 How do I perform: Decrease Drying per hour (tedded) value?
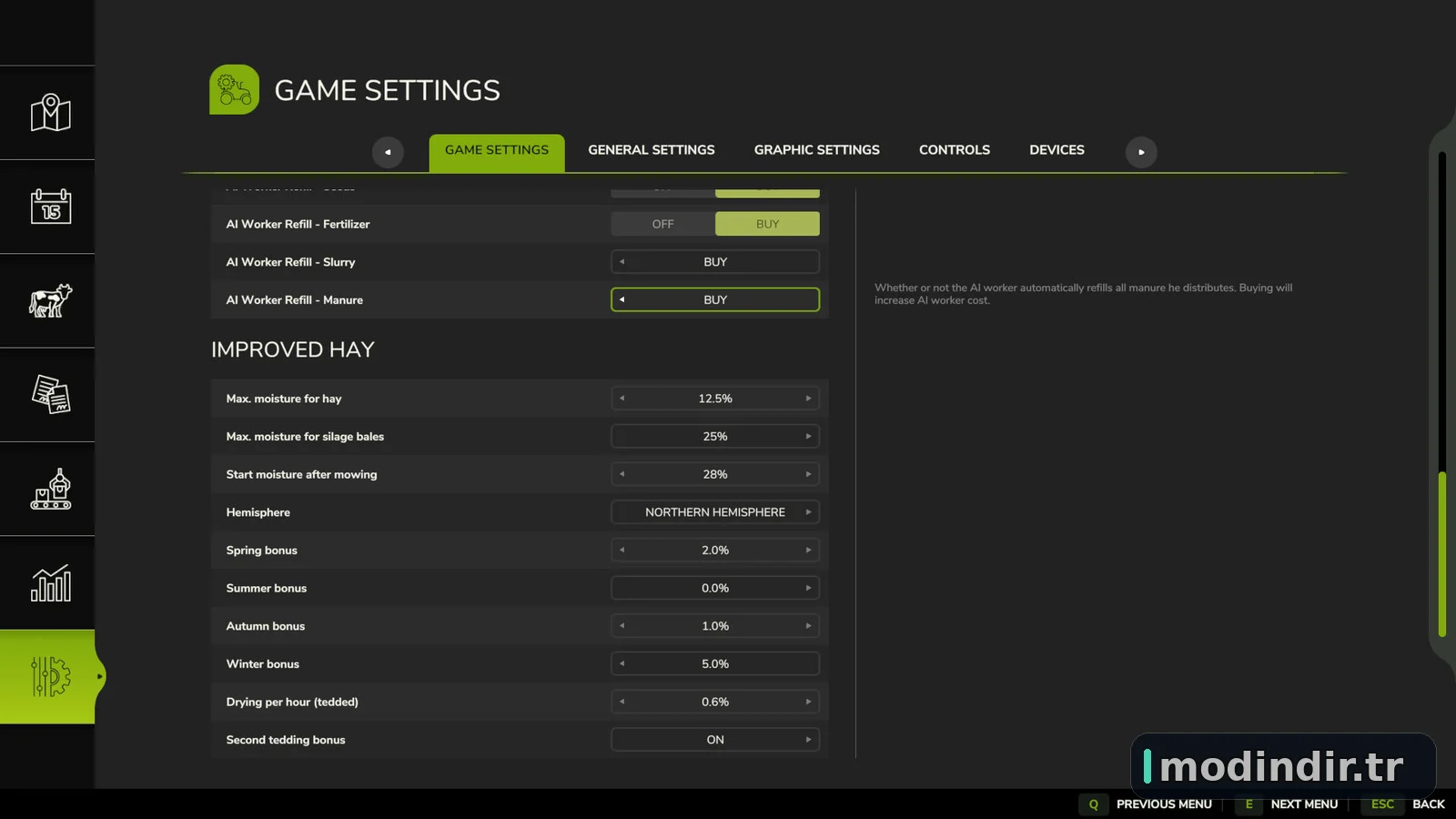(x=622, y=702)
